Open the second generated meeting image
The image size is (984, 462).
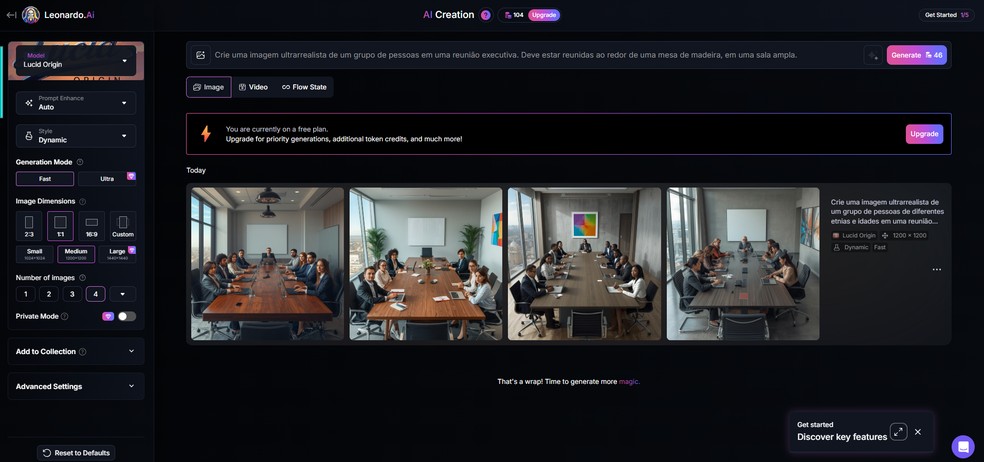(x=426, y=264)
